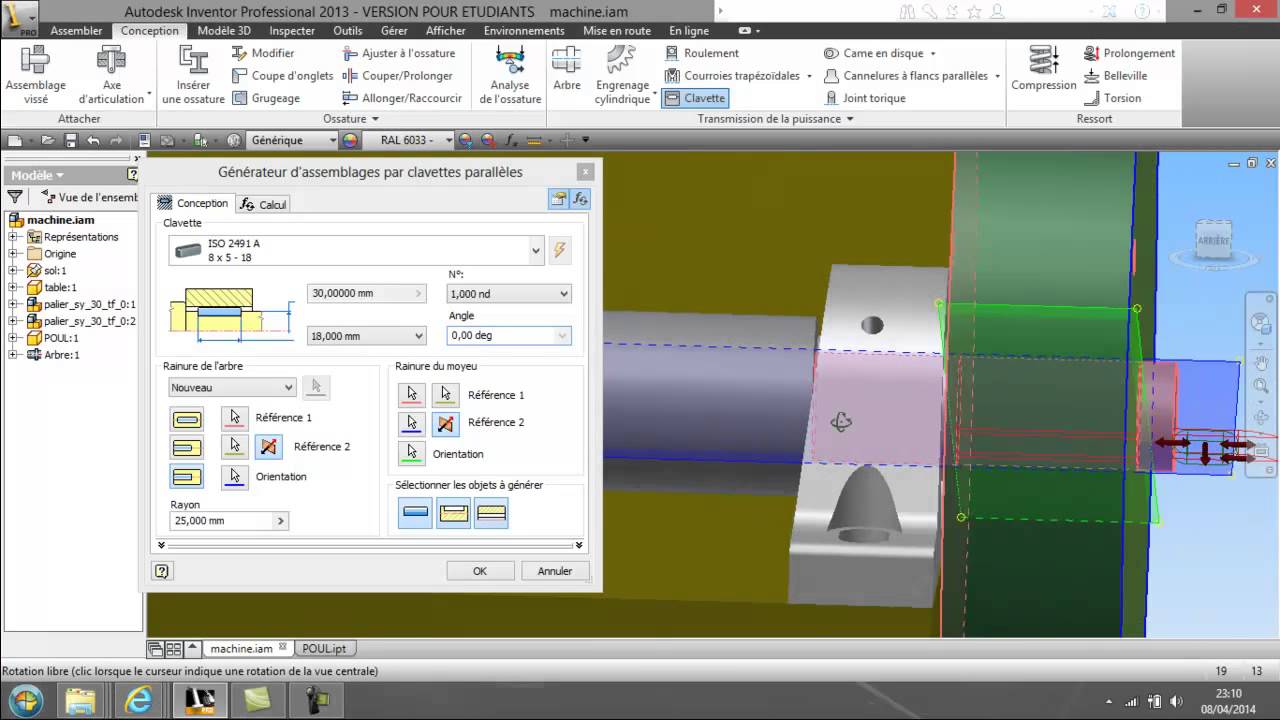Click Vue de l'ensemble button

tap(88, 197)
